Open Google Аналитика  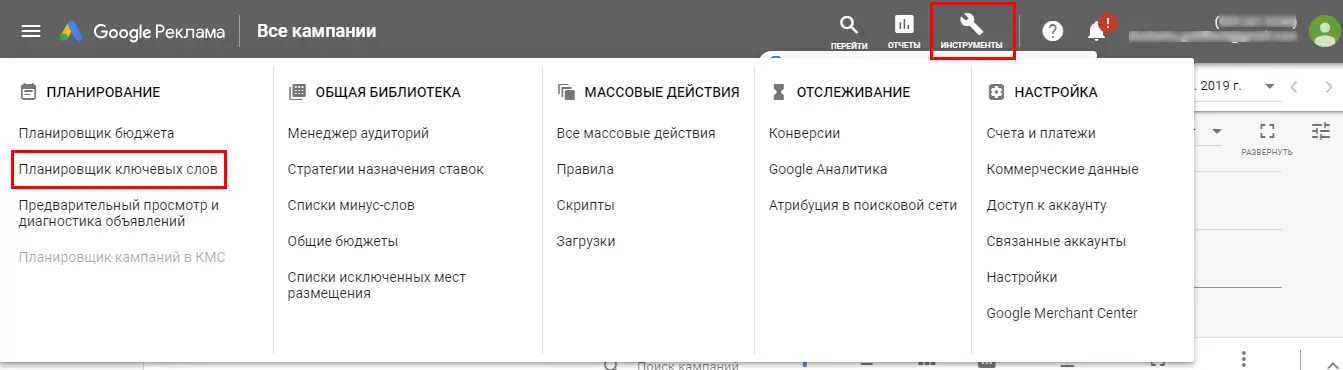click(x=828, y=169)
